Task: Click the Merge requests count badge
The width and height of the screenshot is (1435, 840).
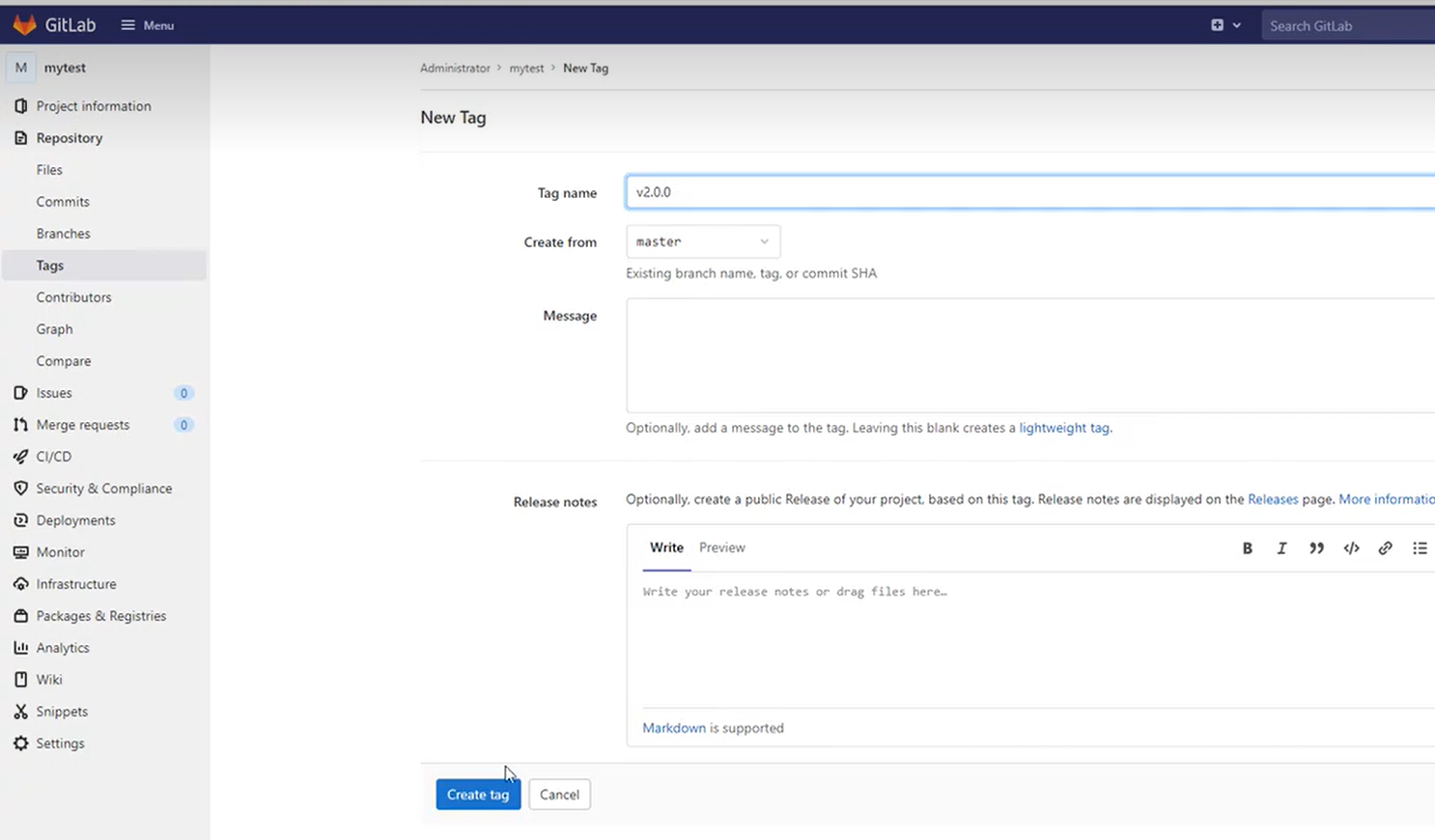Action: (183, 425)
